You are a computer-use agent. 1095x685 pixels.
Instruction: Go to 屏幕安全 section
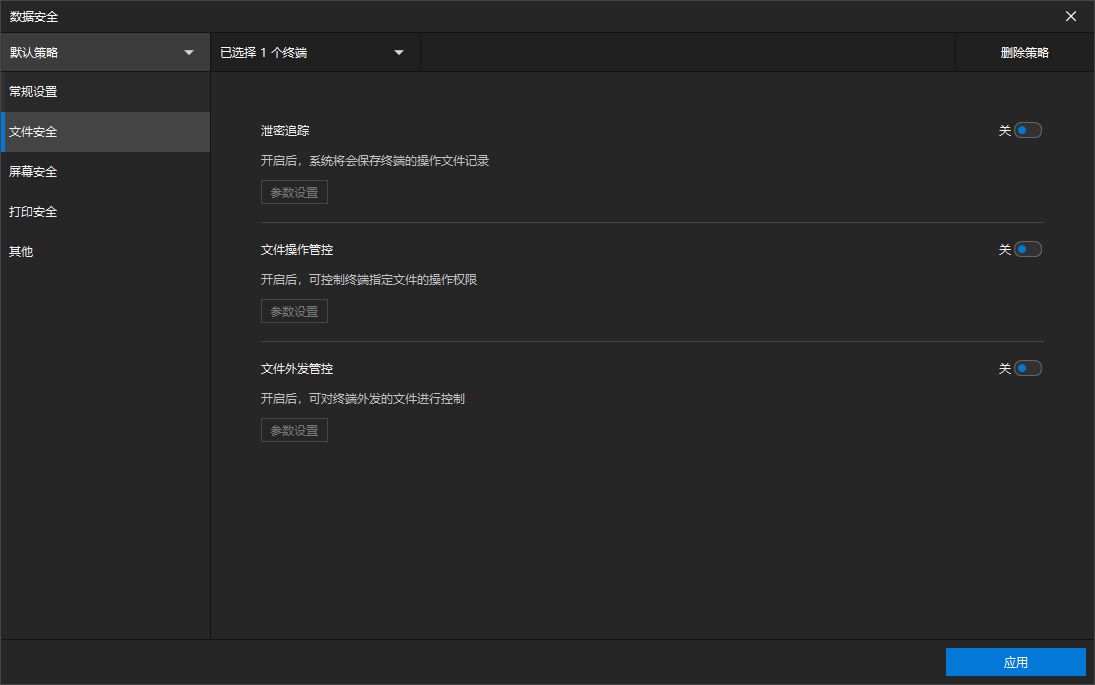(x=105, y=172)
